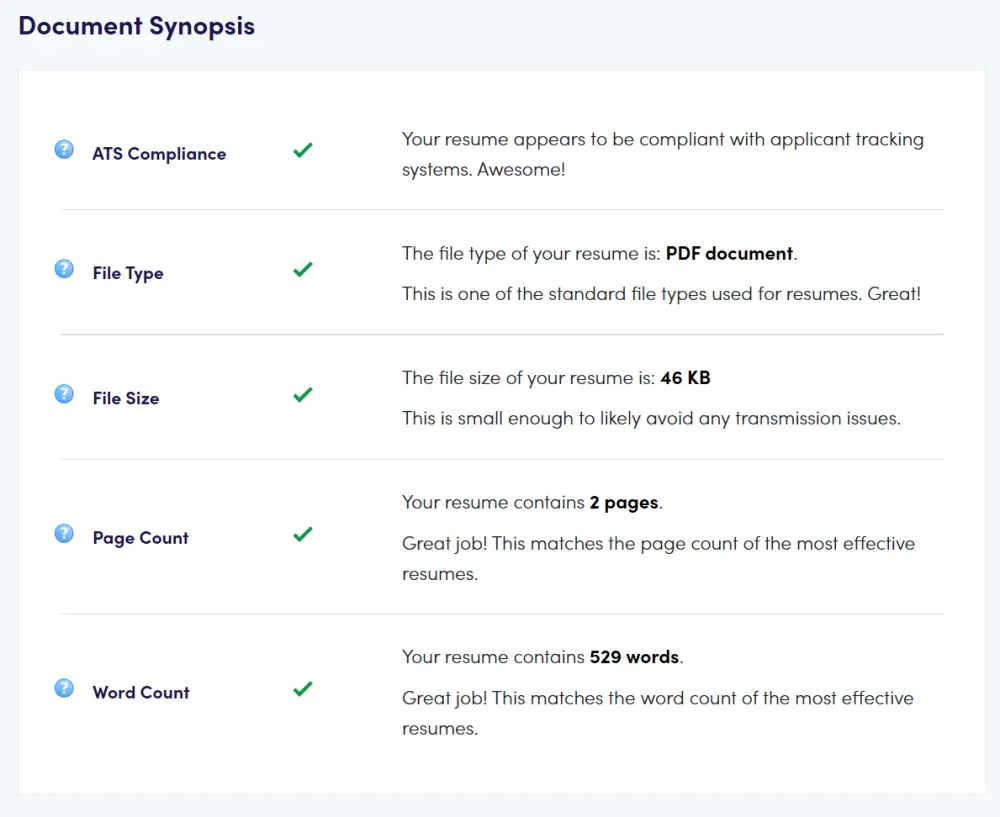The height and width of the screenshot is (817, 1000).
Task: Open the File Type help tooltip icon
Action: coord(64,269)
